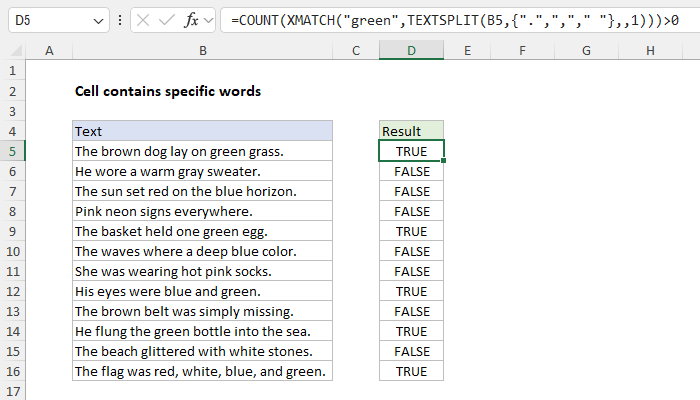
Task: Select cell 'She was wearing hot pink socks.'
Action: [203, 271]
